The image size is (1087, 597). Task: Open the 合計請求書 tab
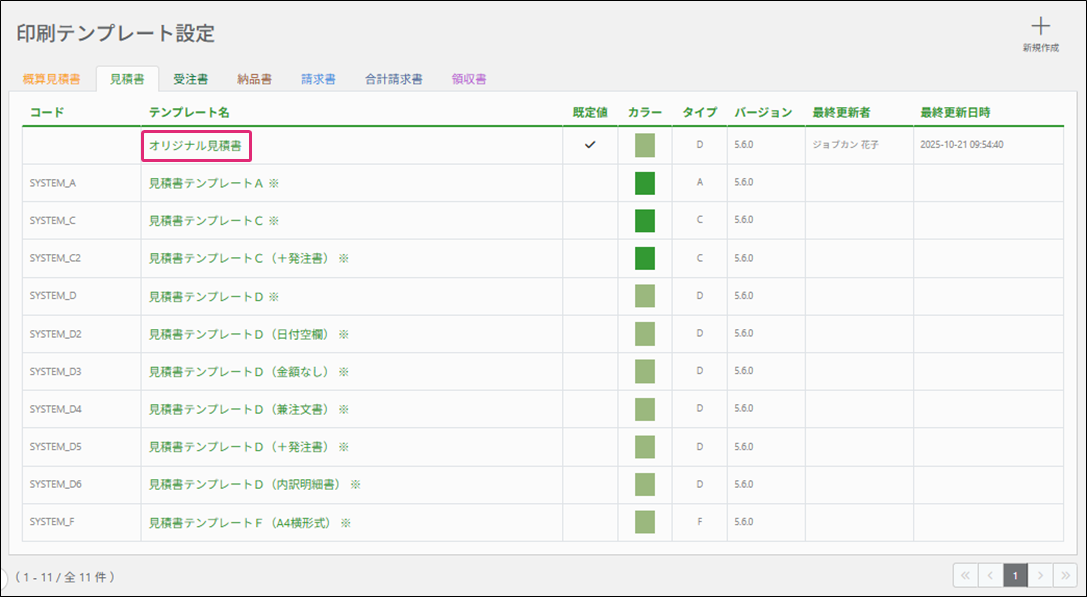tap(393, 79)
